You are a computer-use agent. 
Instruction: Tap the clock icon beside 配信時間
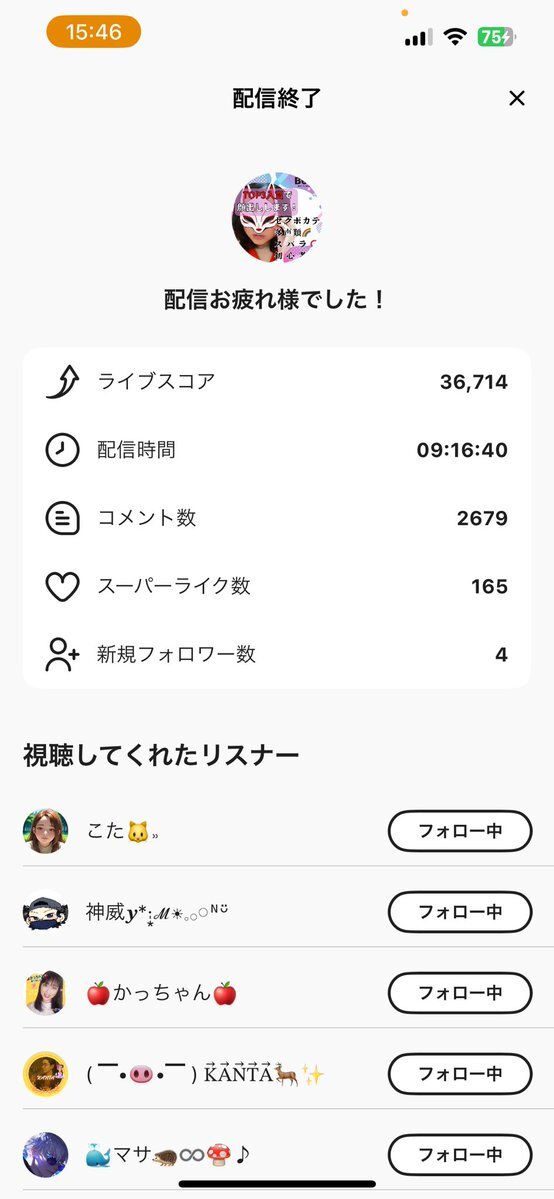pyautogui.click(x=63, y=450)
